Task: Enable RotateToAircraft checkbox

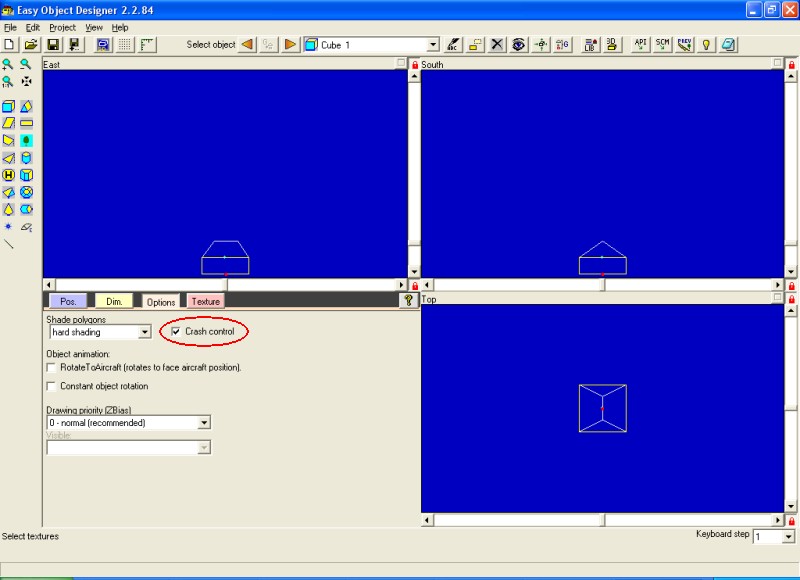Action: pyautogui.click(x=51, y=367)
